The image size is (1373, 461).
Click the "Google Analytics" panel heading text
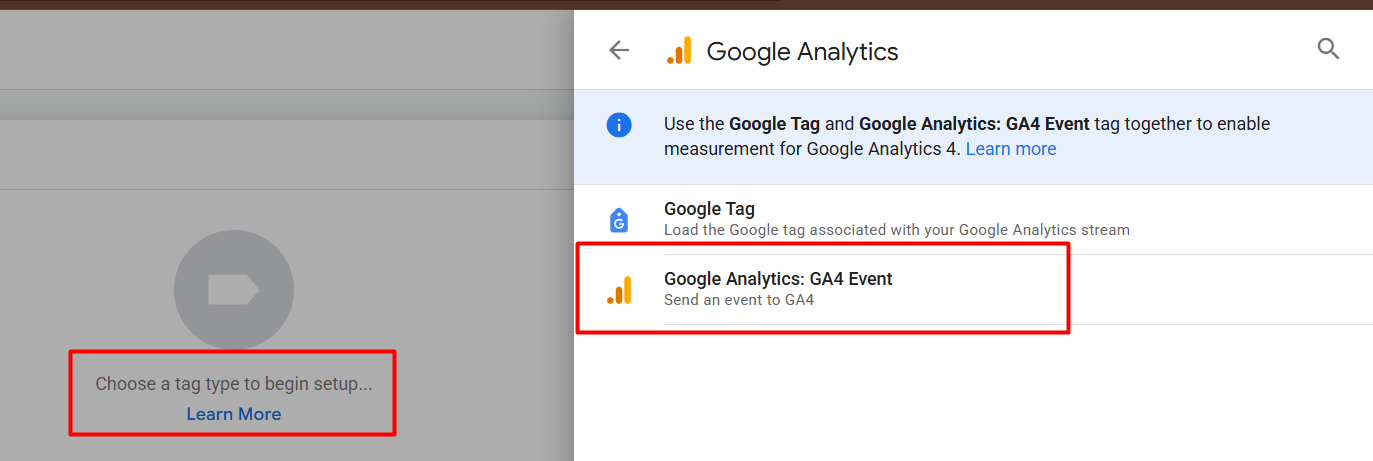(x=802, y=51)
